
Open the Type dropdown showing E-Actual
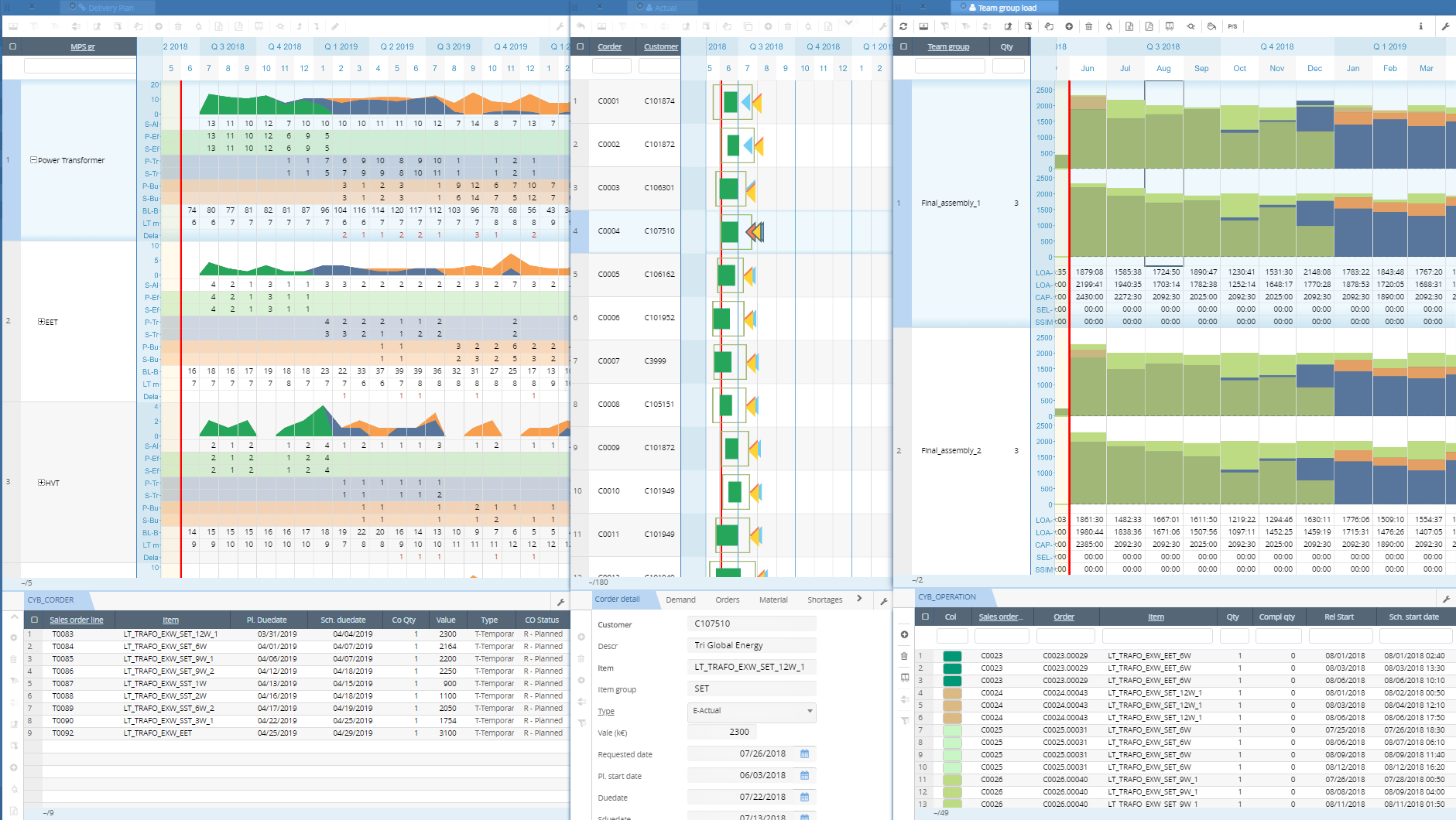coord(810,711)
